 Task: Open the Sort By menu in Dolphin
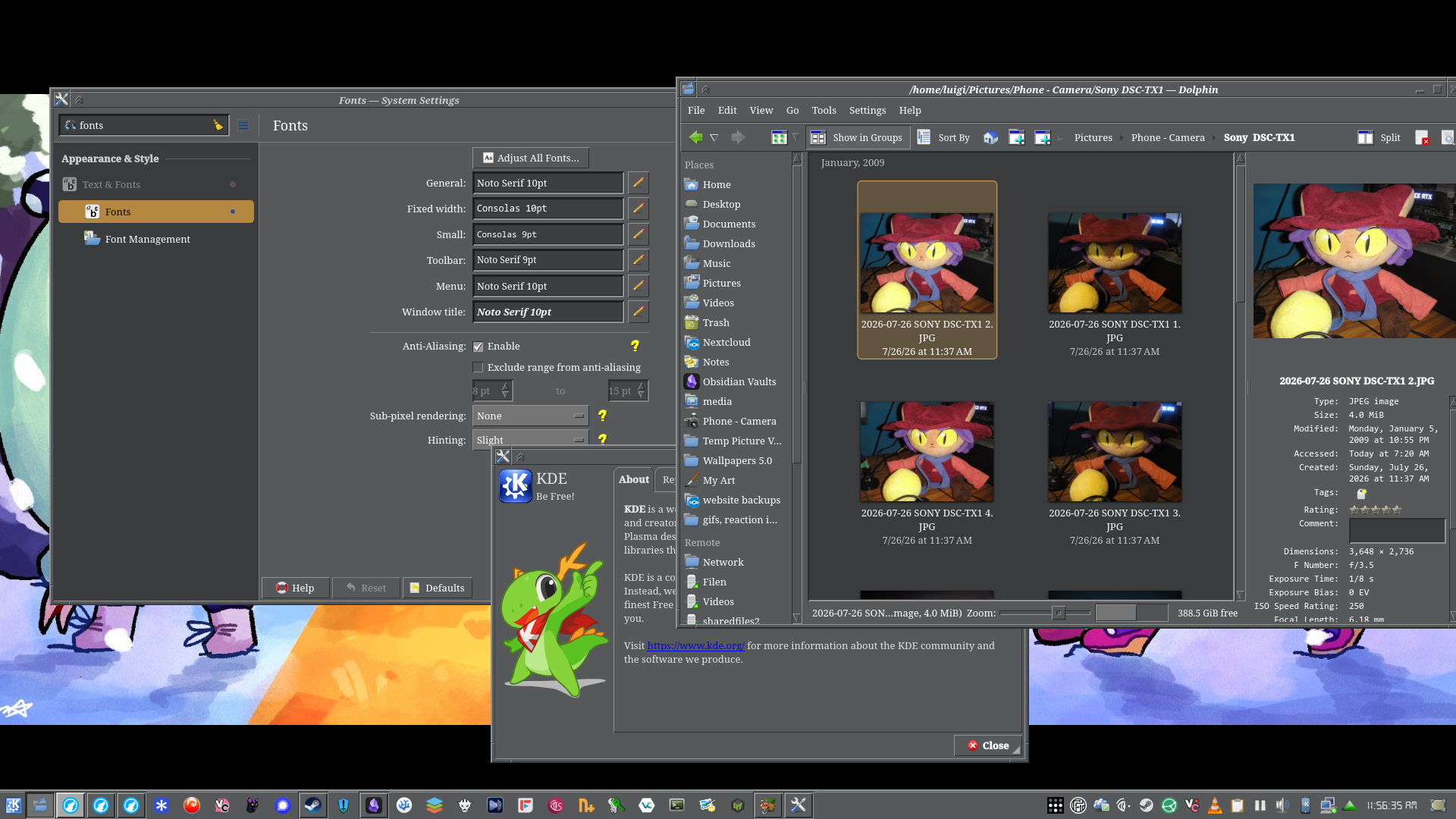[x=944, y=137]
